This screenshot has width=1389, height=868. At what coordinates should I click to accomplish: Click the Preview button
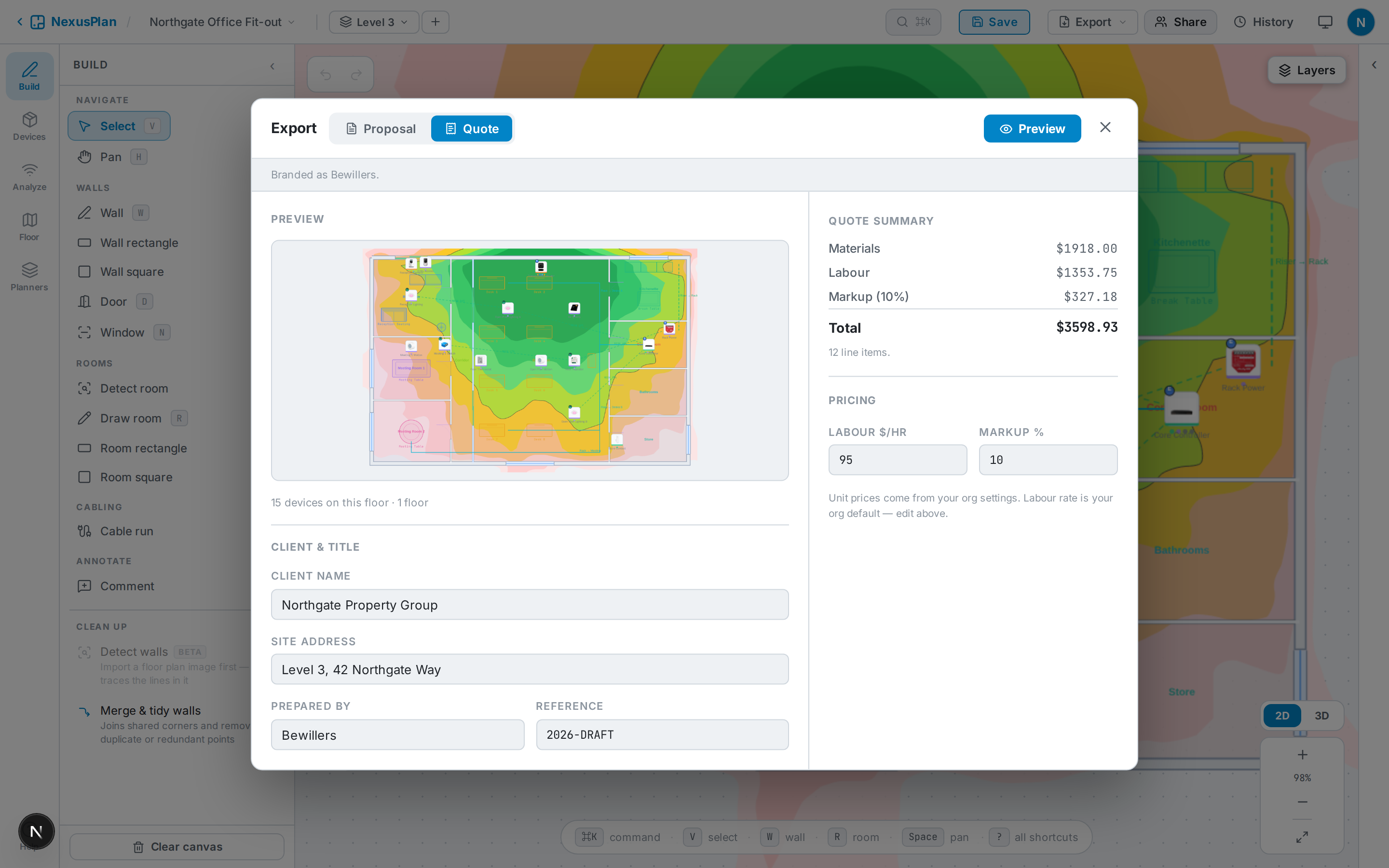click(x=1032, y=129)
